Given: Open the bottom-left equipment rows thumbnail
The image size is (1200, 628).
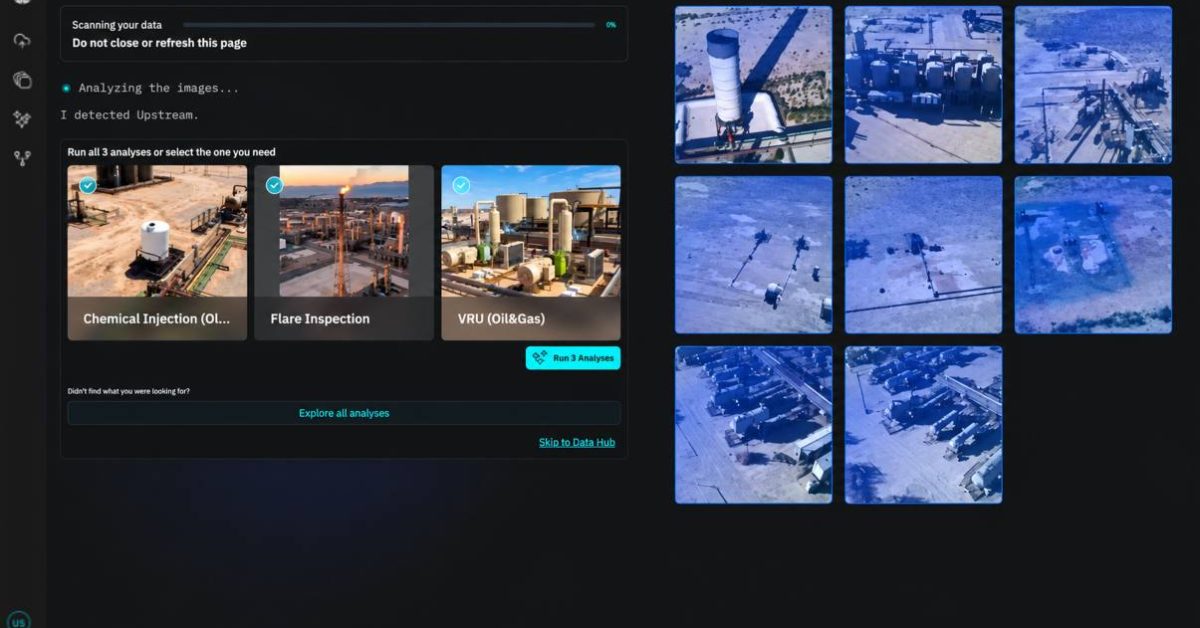Looking at the screenshot, I should click(x=753, y=425).
